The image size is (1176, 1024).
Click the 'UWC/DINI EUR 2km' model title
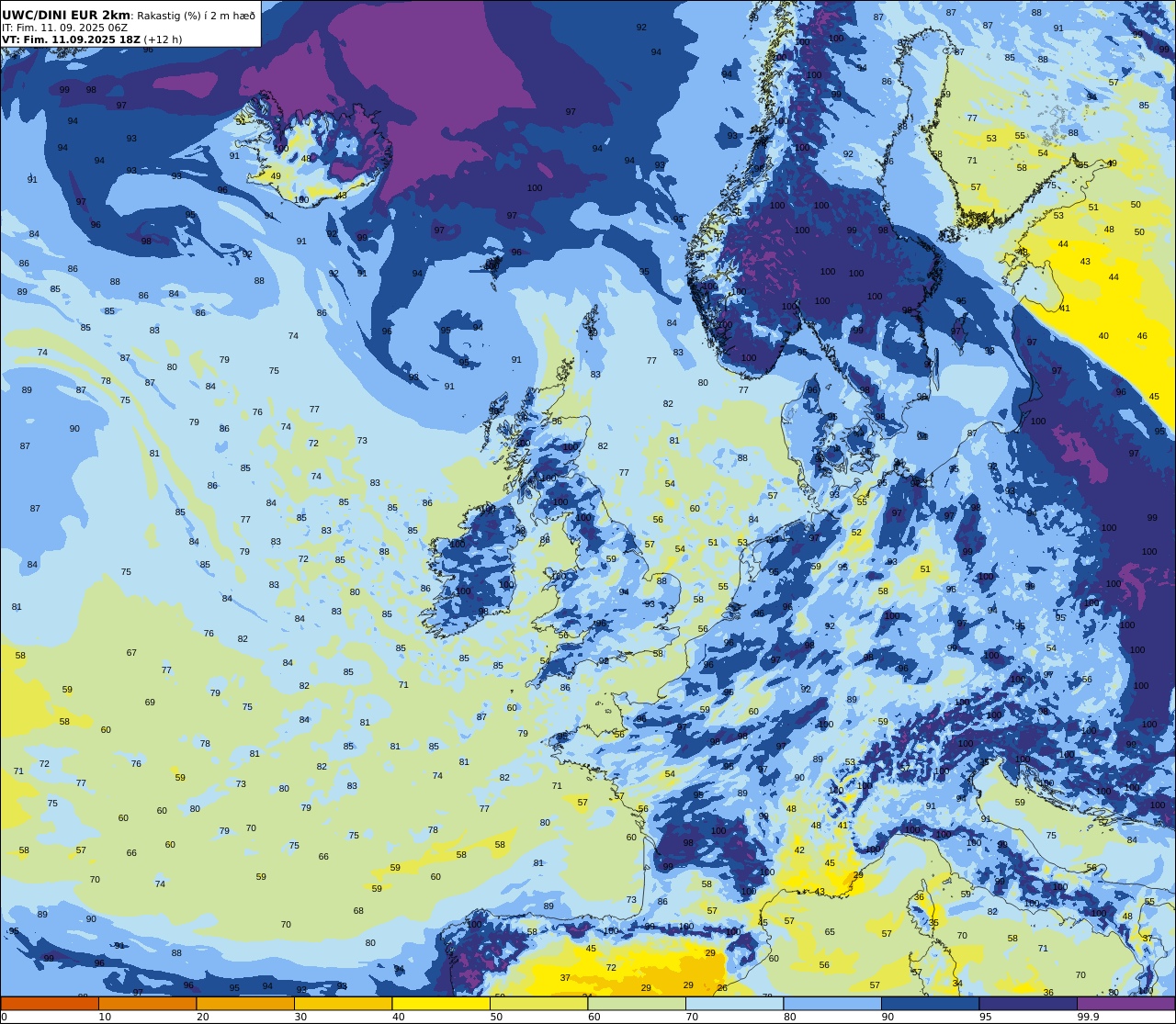click(66, 15)
